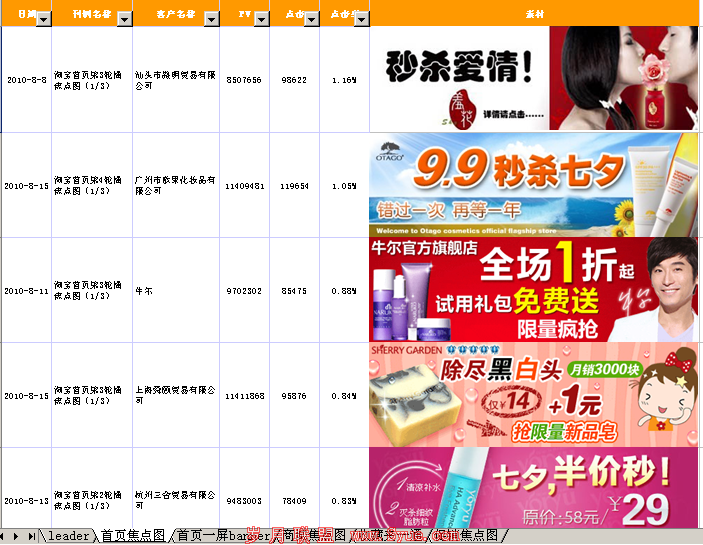Viewport: 703px width, 545px height.
Task: Select 刊例名称 cell in the 牛尔 row
Action: tap(92, 291)
